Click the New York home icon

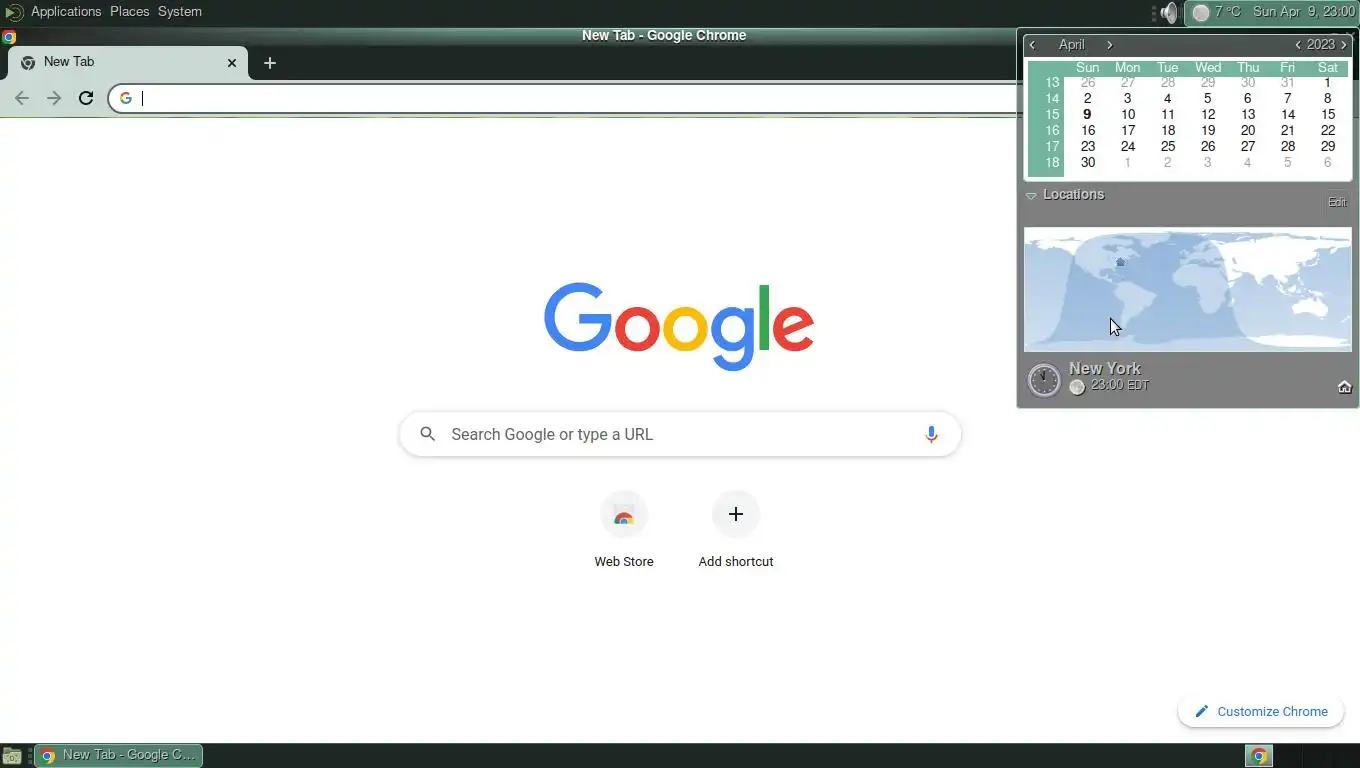(x=1345, y=387)
